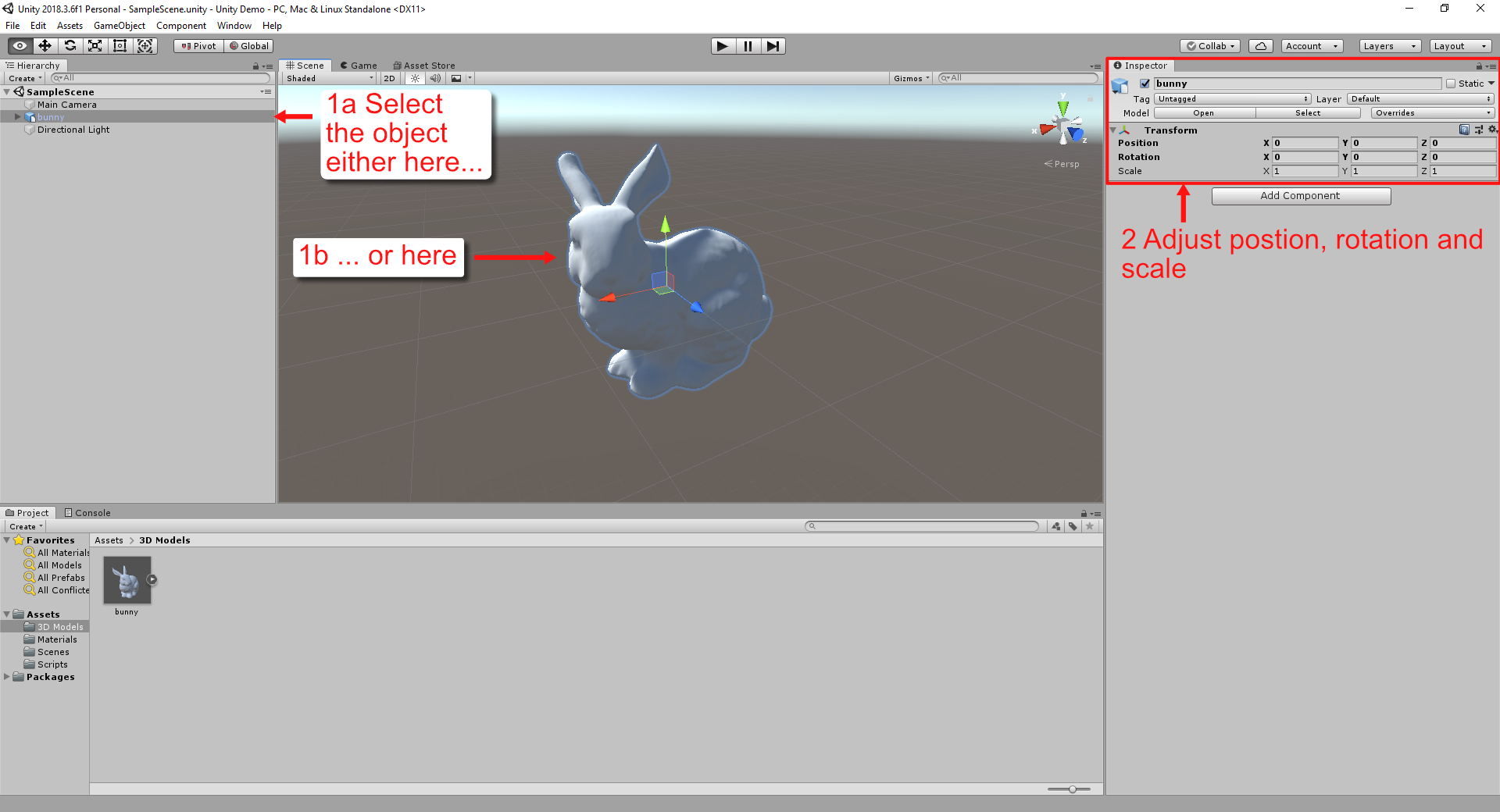Open the GameObject menu

119,26
